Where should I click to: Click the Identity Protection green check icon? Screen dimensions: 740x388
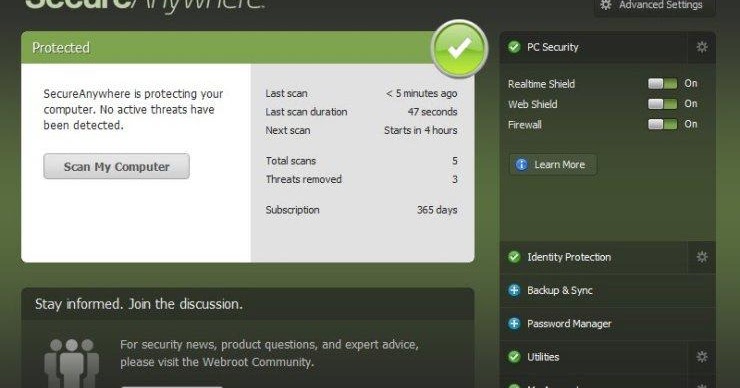[x=514, y=257]
